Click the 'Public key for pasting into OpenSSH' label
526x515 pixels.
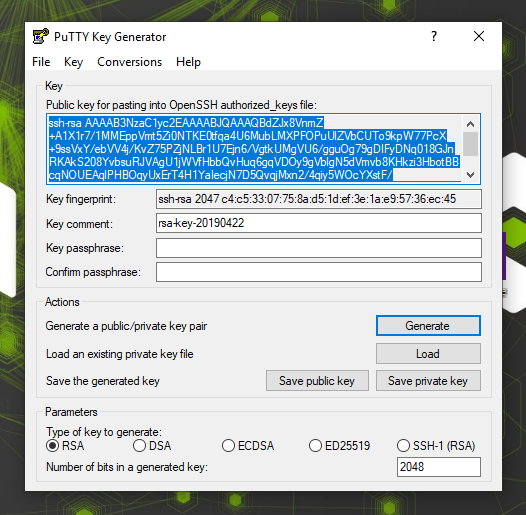pos(181,105)
